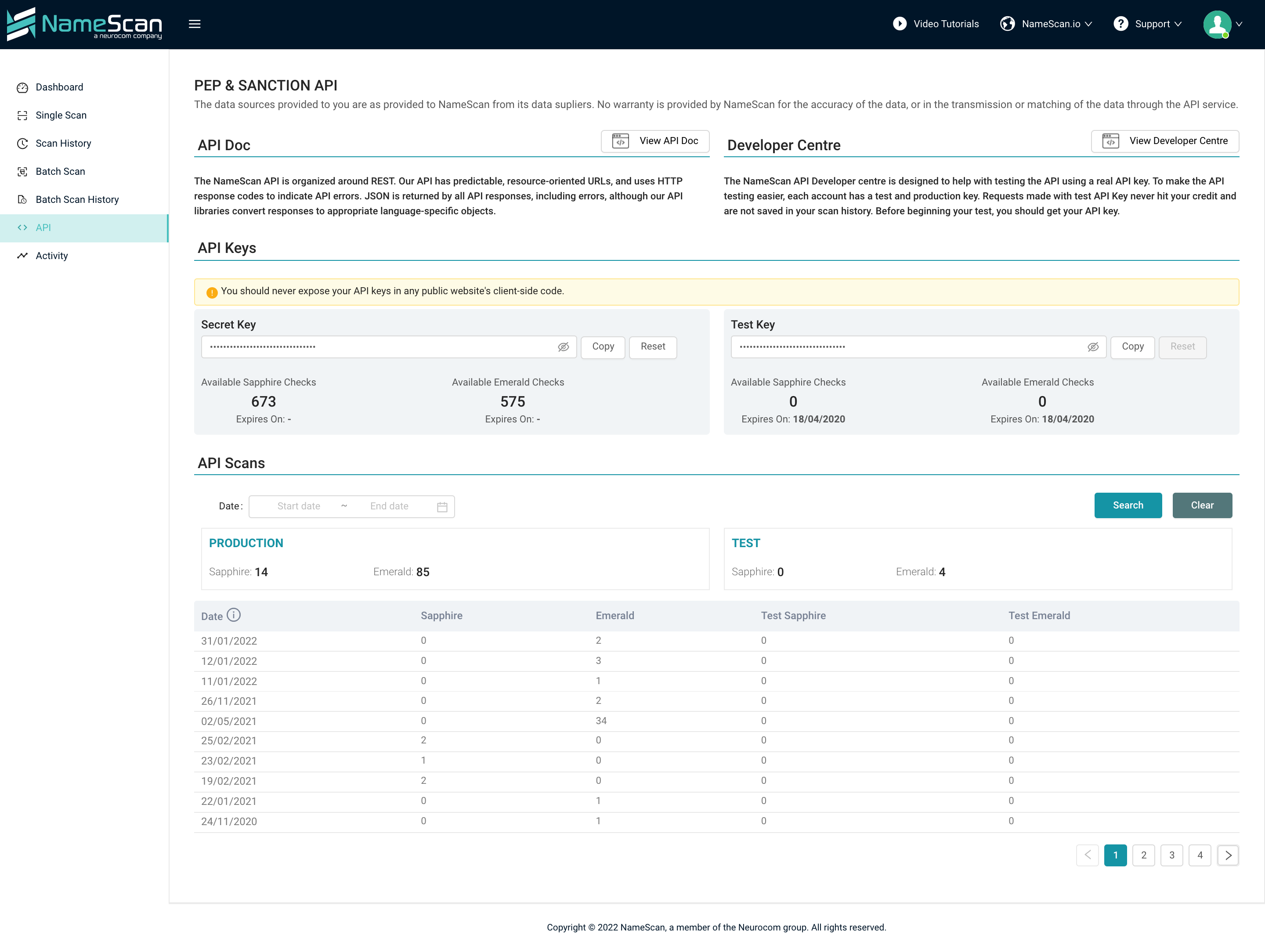Click the 19/02/2021 date row
The width and height of the screenshot is (1265, 952).
716,781
